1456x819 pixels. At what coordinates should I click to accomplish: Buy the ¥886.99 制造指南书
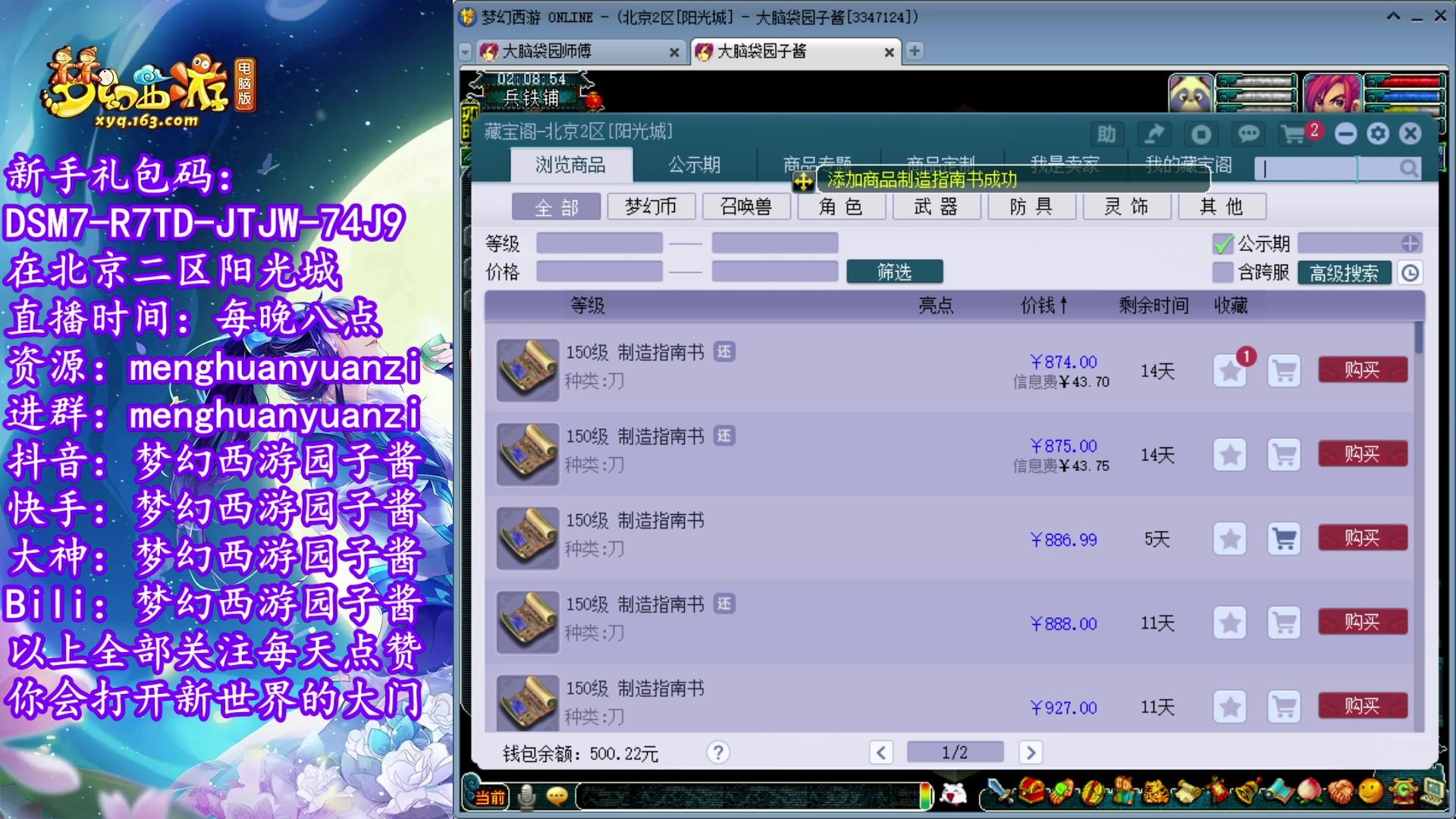[x=1363, y=538]
